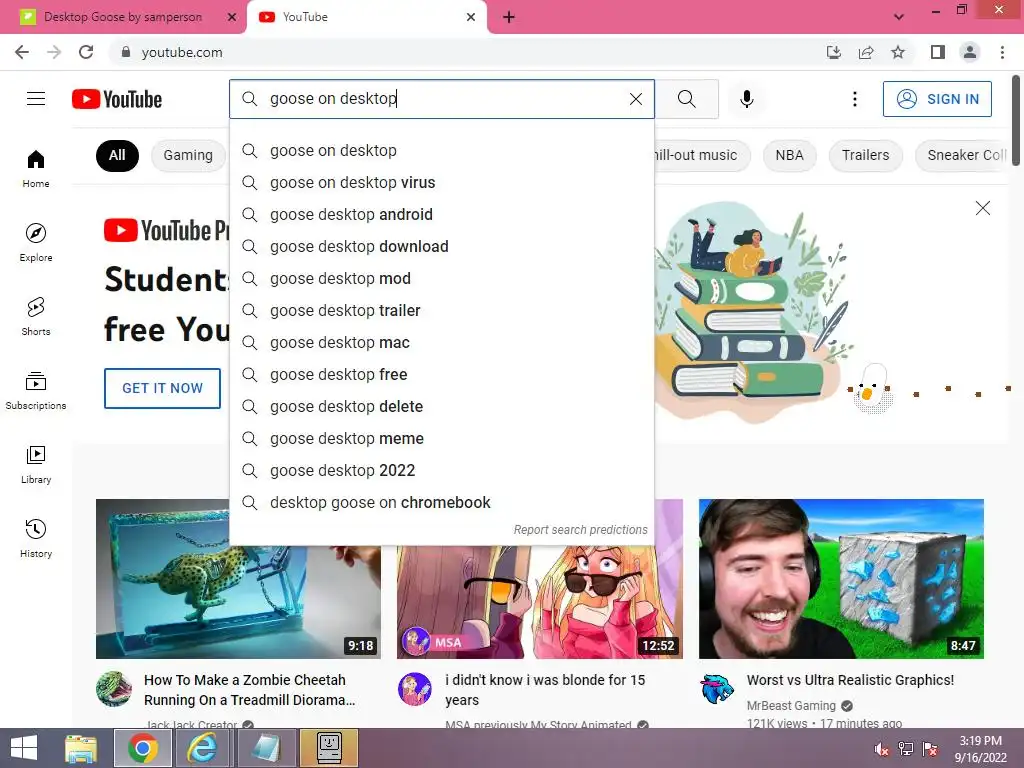The width and height of the screenshot is (1024, 768).
Task: Click MrBeast Gaming channel name
Action: [791, 705]
